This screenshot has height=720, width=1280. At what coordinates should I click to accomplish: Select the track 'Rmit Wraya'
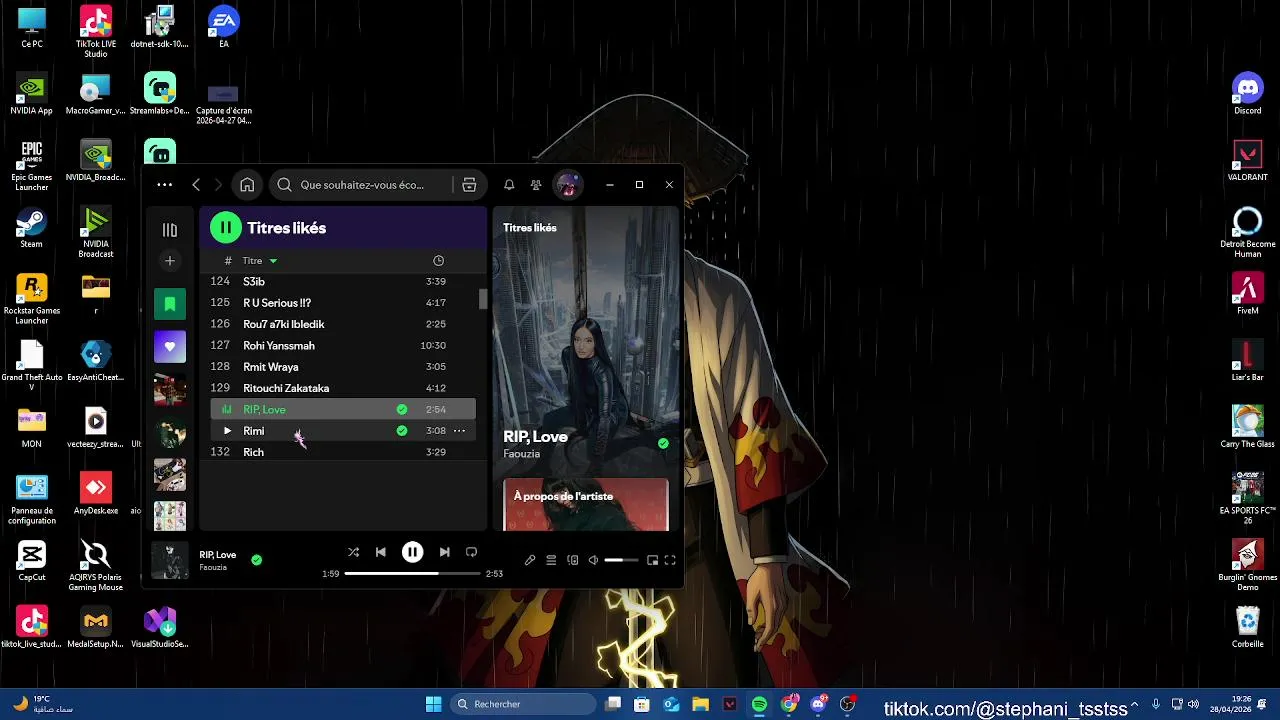[x=343, y=367]
